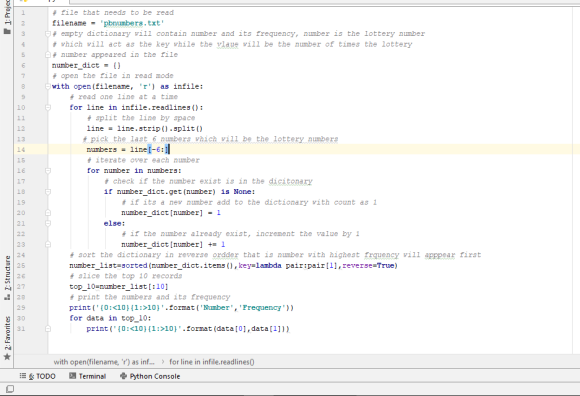This screenshot has height=396, width=580.
Task: Select breadcrumb 'with open(filename, 'r') as inf...'
Action: coord(104,362)
